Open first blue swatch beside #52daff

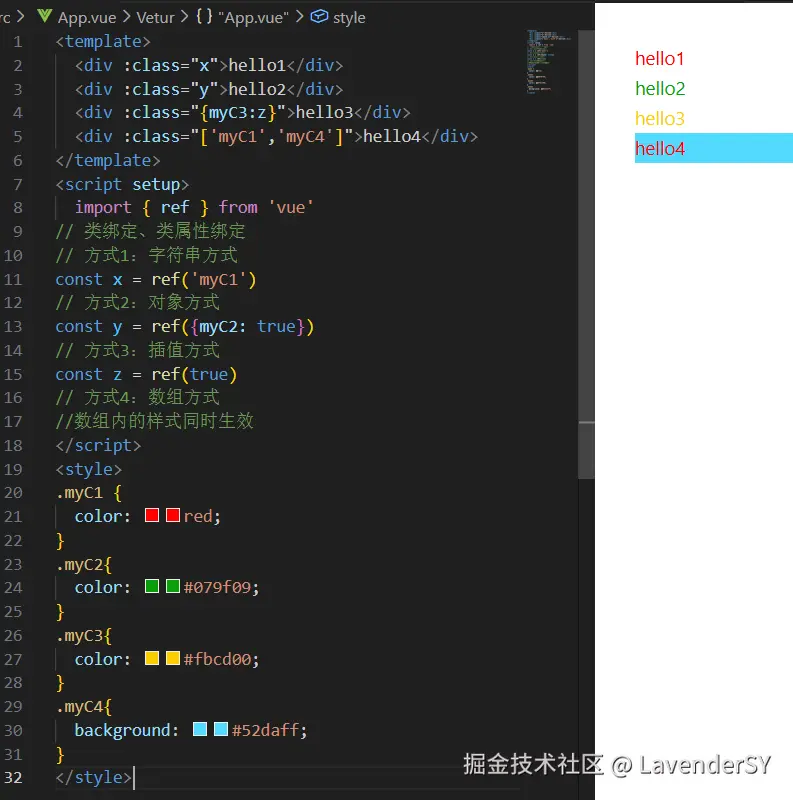pos(200,730)
